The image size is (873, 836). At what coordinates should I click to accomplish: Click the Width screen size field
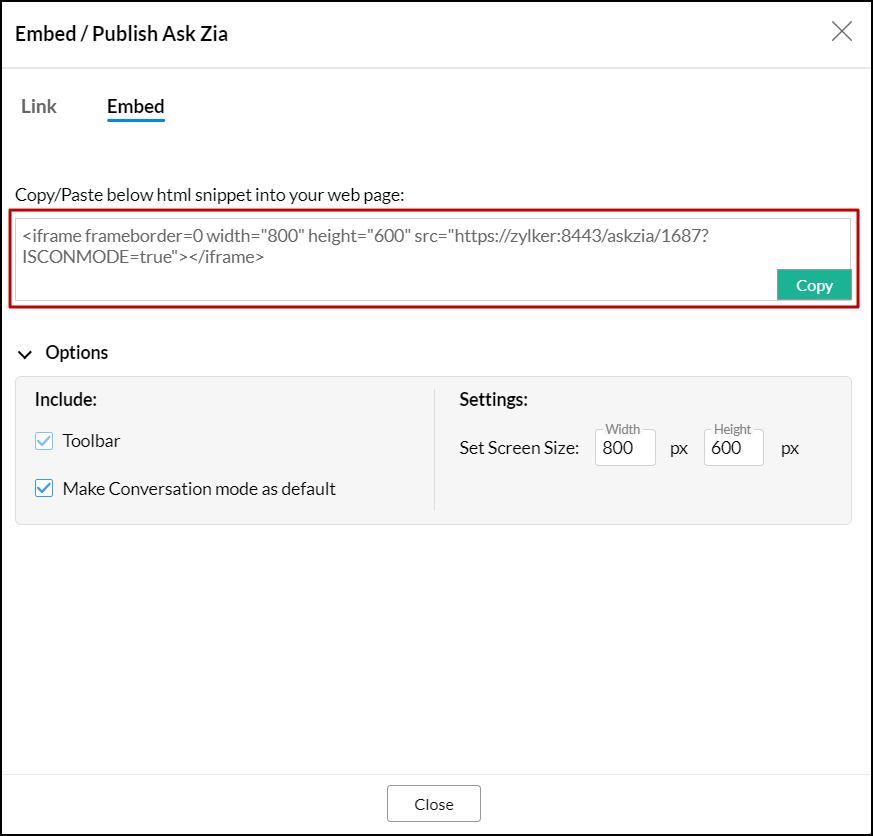pyautogui.click(x=625, y=448)
